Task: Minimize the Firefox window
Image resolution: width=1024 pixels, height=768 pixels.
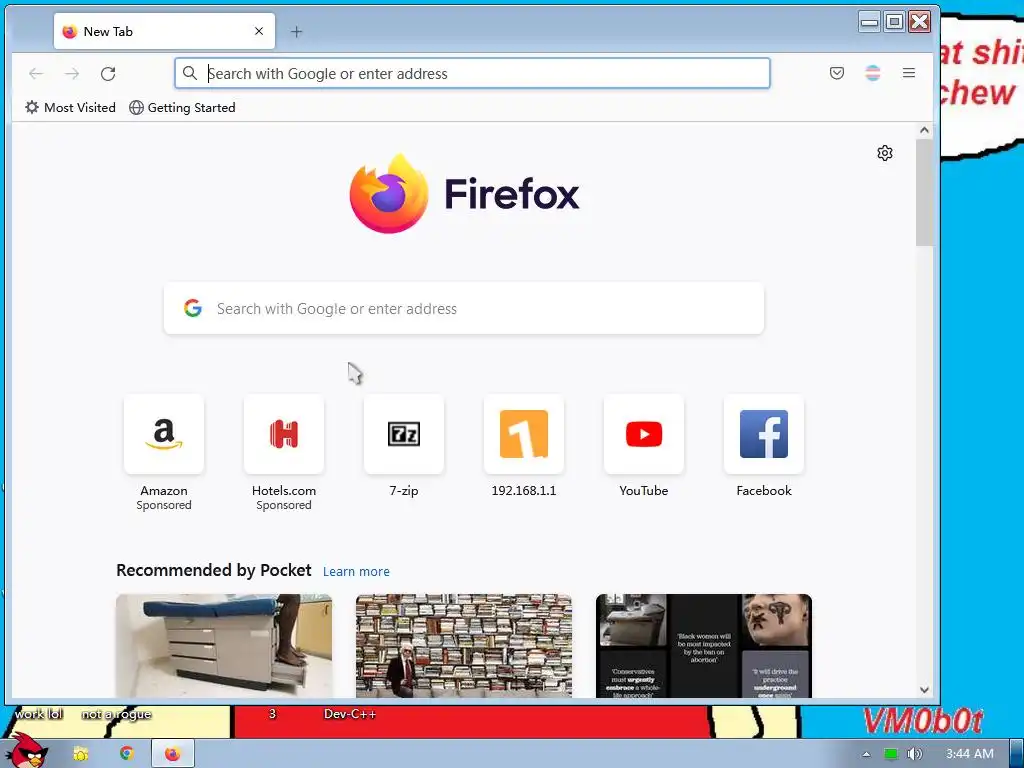Action: pos(869,22)
